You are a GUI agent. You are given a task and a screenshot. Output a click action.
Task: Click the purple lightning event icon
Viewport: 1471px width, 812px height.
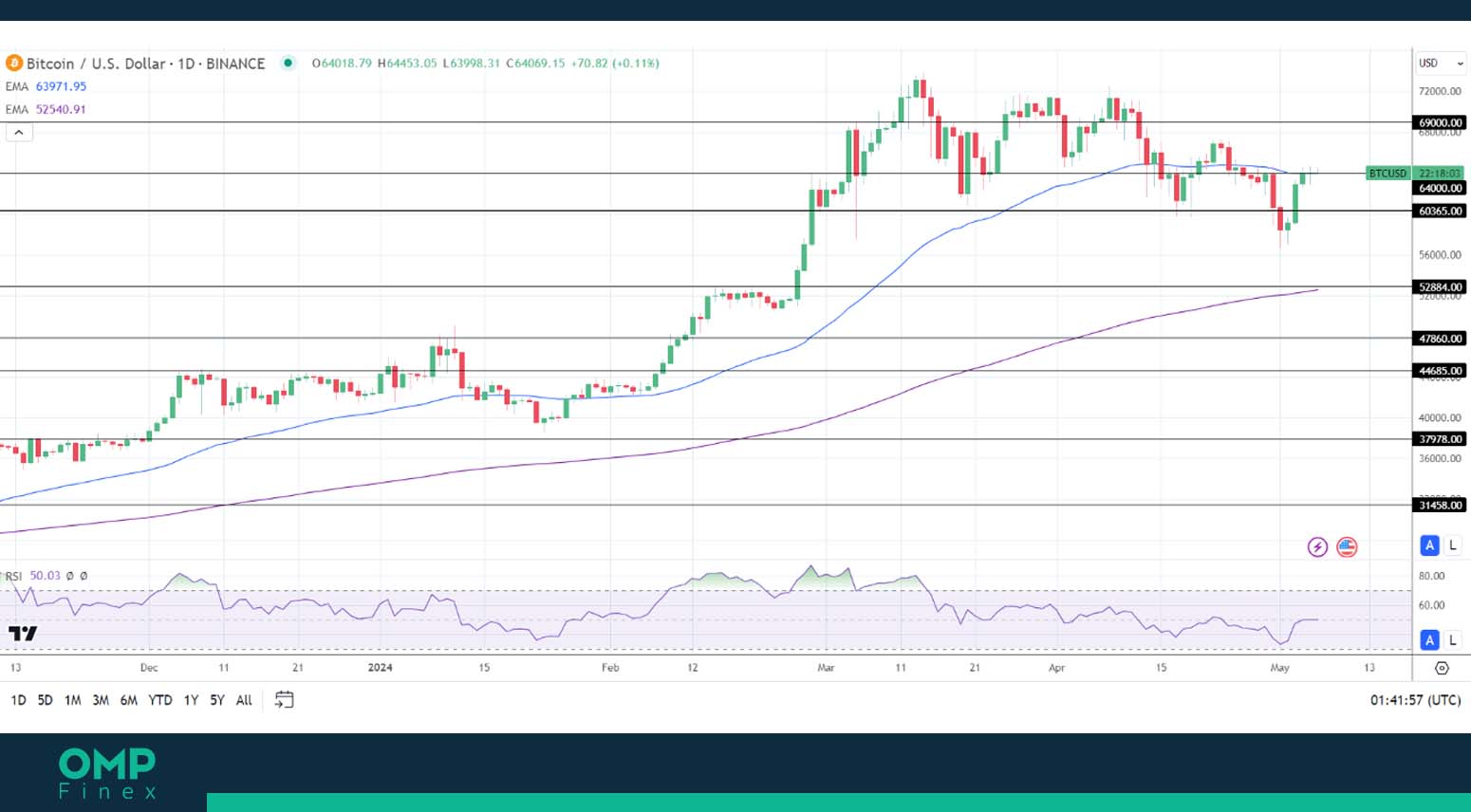[x=1317, y=547]
